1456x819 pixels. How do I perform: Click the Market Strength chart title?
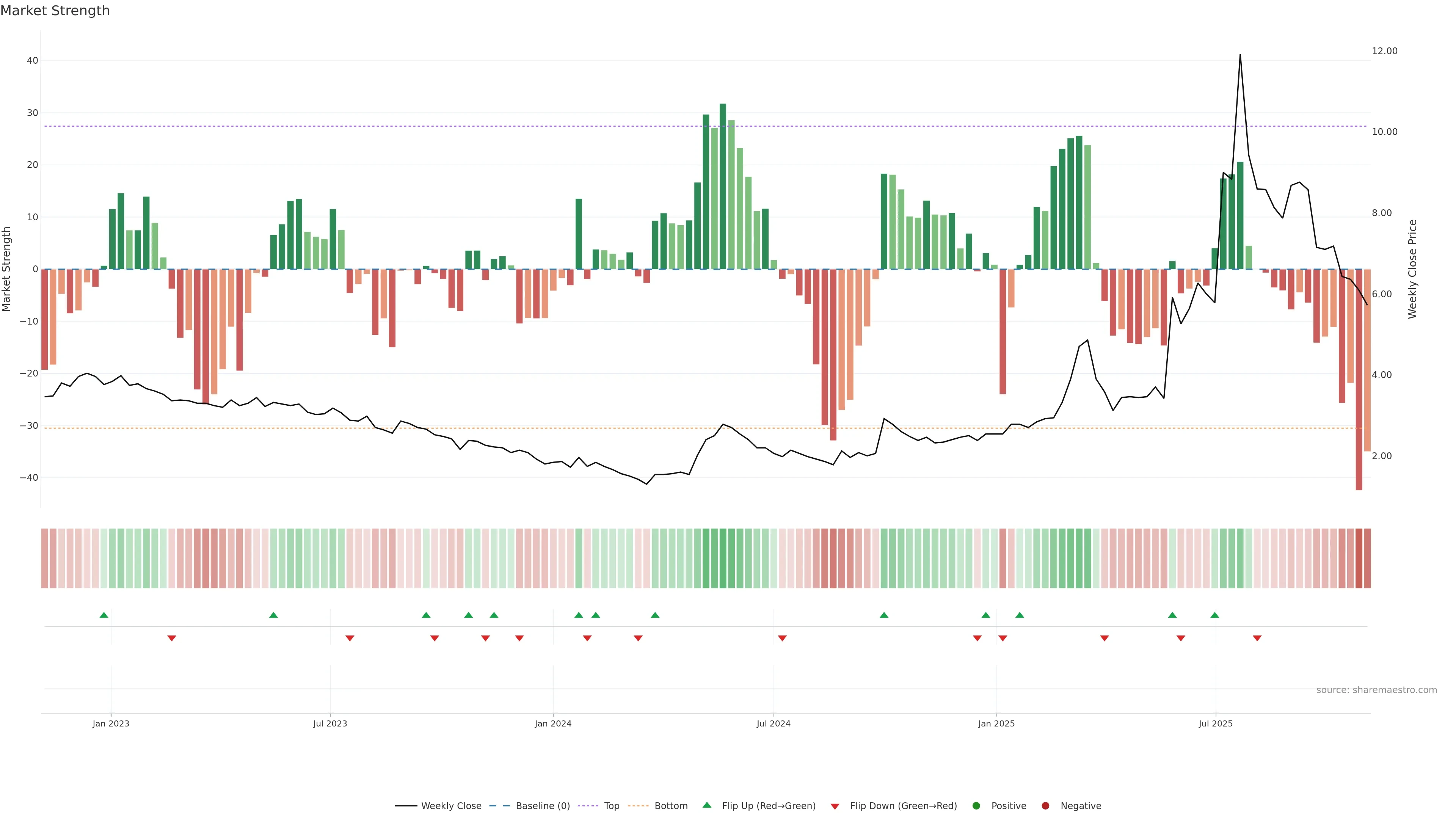tap(55, 11)
